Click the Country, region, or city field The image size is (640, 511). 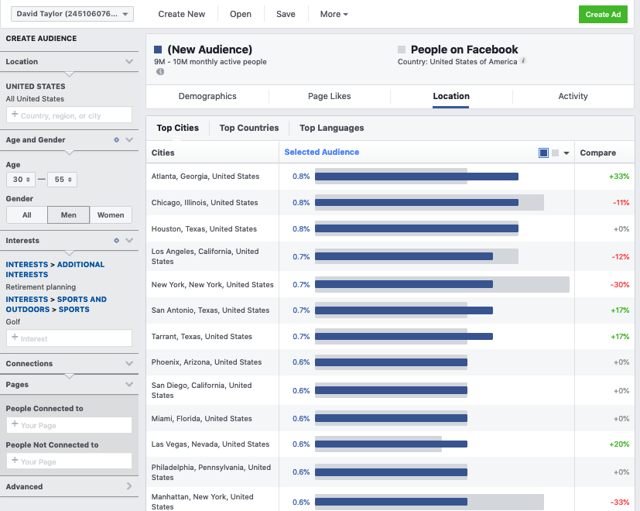pos(69,115)
